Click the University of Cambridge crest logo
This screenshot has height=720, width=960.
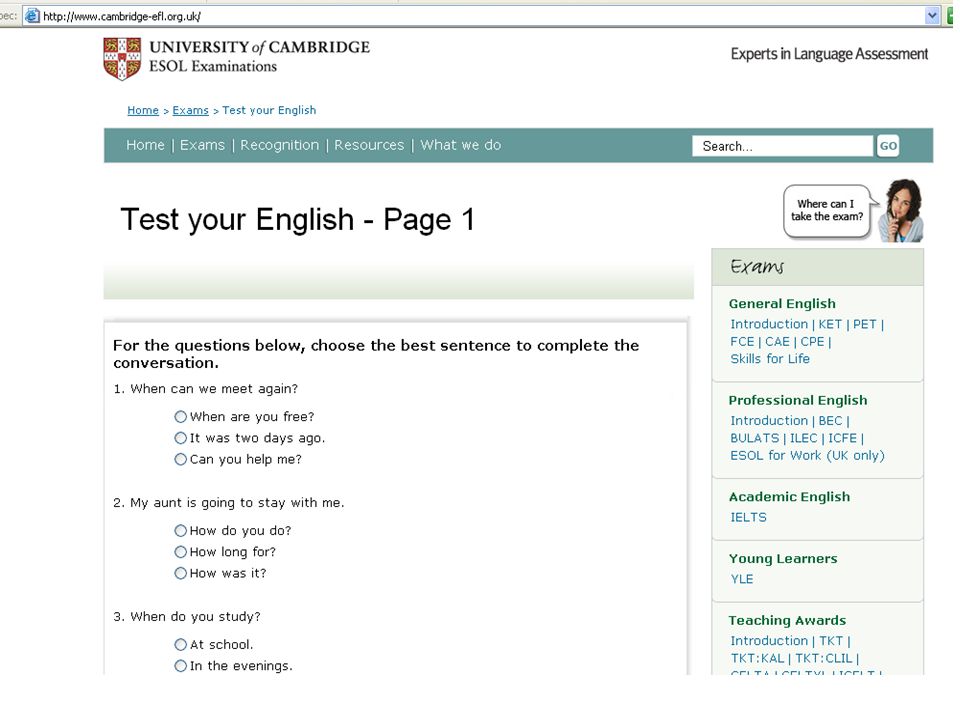pos(122,59)
